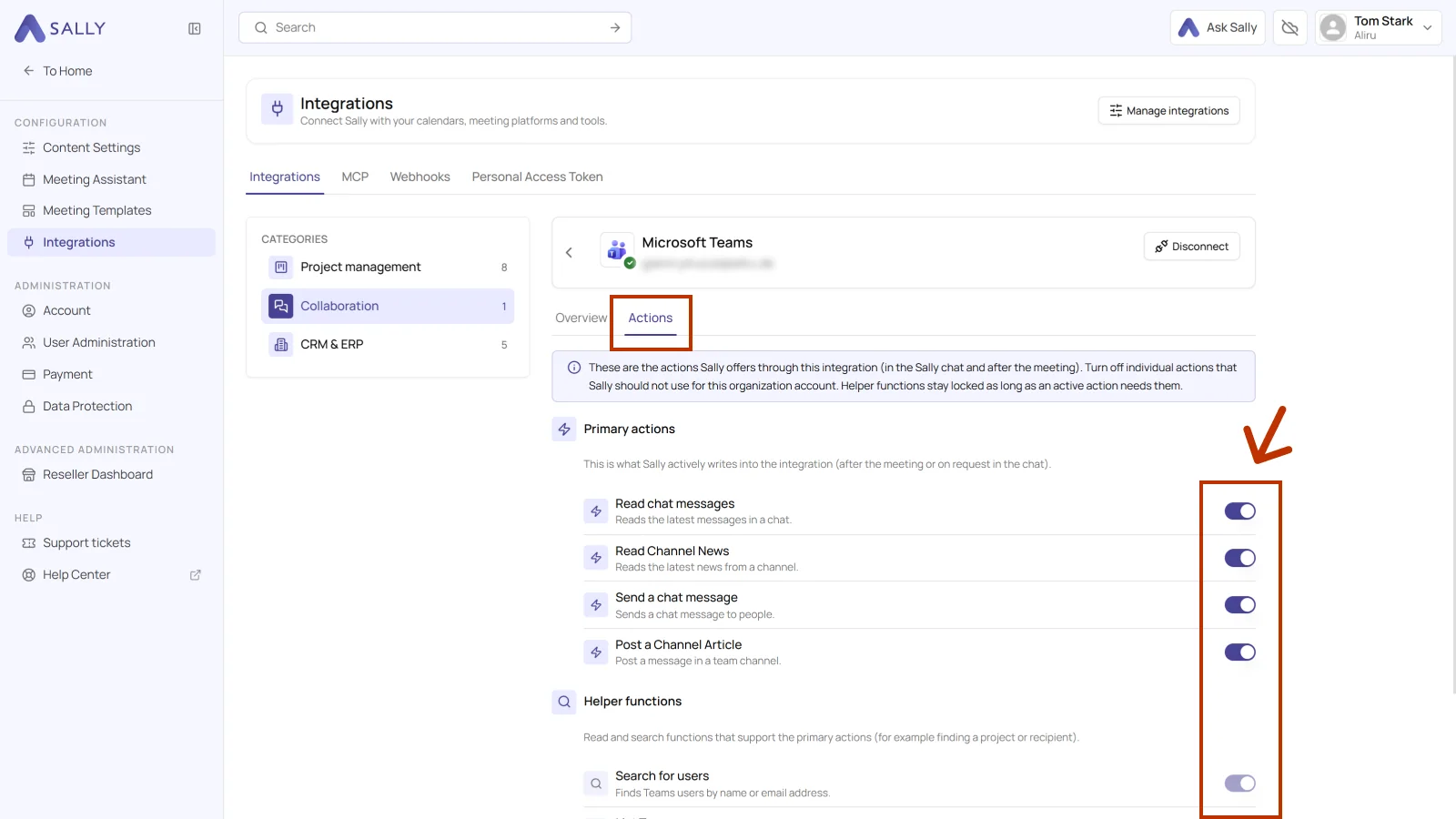Click the Primary actions lightning icon
This screenshot has height=819, width=1456.
click(564, 429)
